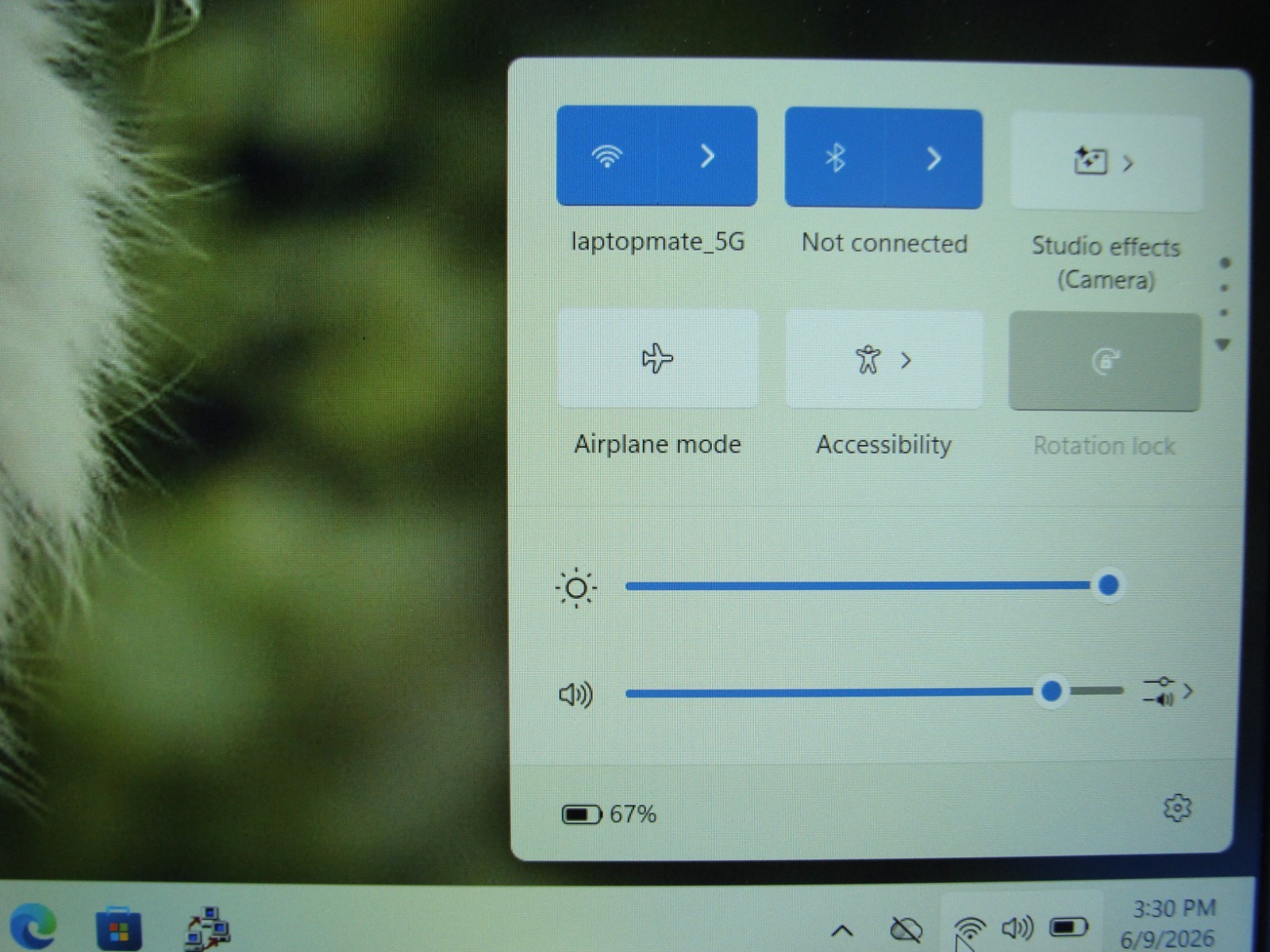Screen dimensions: 1270x952
Task: Click the battery tray icon
Action: (x=1068, y=926)
